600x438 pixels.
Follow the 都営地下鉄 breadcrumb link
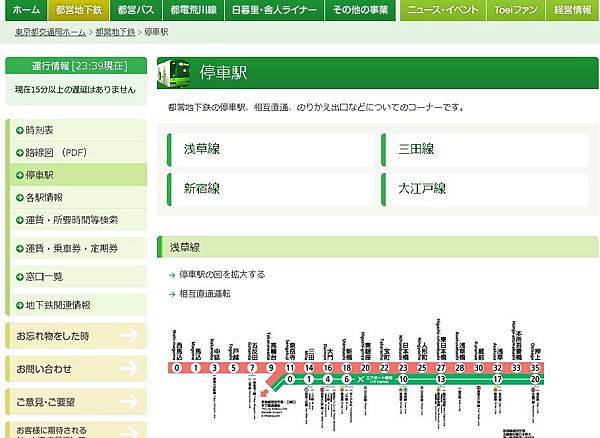[x=115, y=32]
